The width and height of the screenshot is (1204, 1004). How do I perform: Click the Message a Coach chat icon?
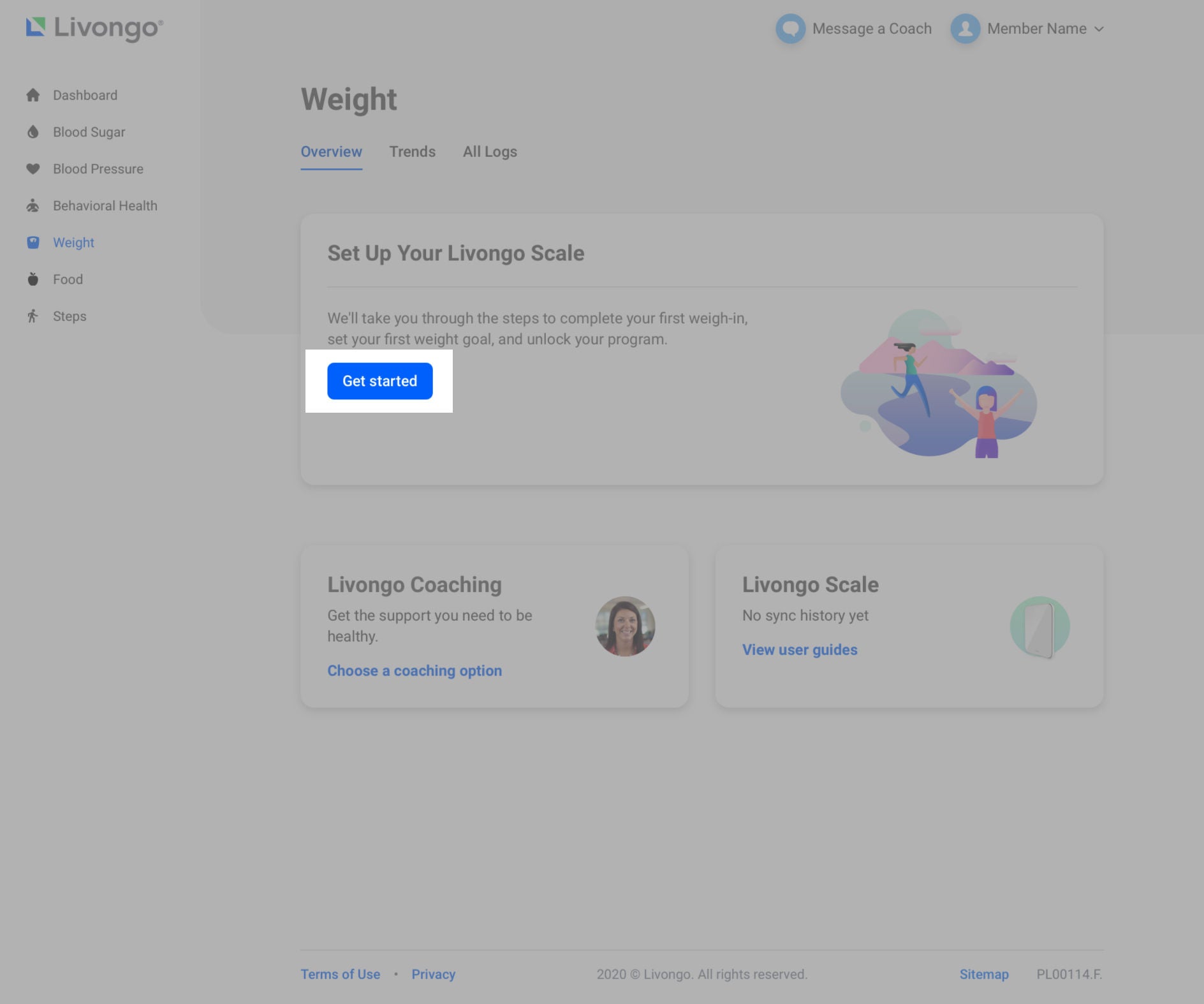(790, 29)
